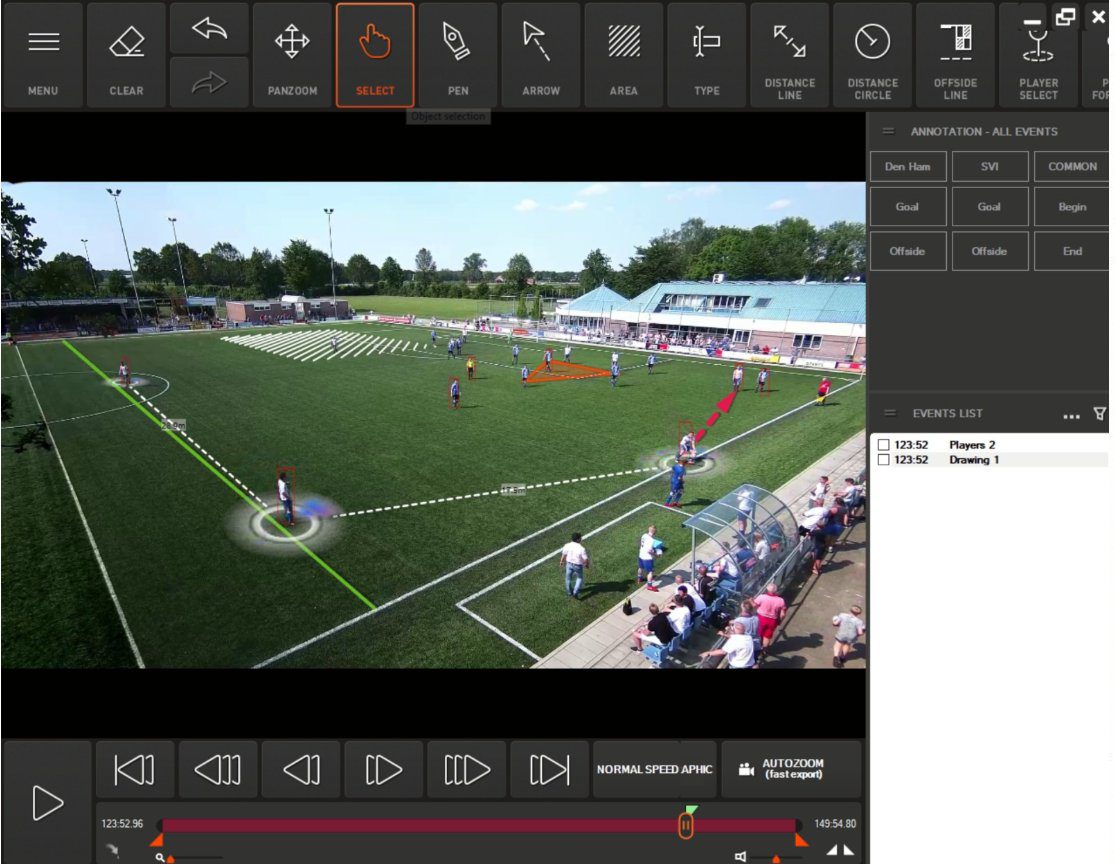The height and width of the screenshot is (864, 1115).
Task: Fast step forward multiple frames
Action: click(466, 769)
